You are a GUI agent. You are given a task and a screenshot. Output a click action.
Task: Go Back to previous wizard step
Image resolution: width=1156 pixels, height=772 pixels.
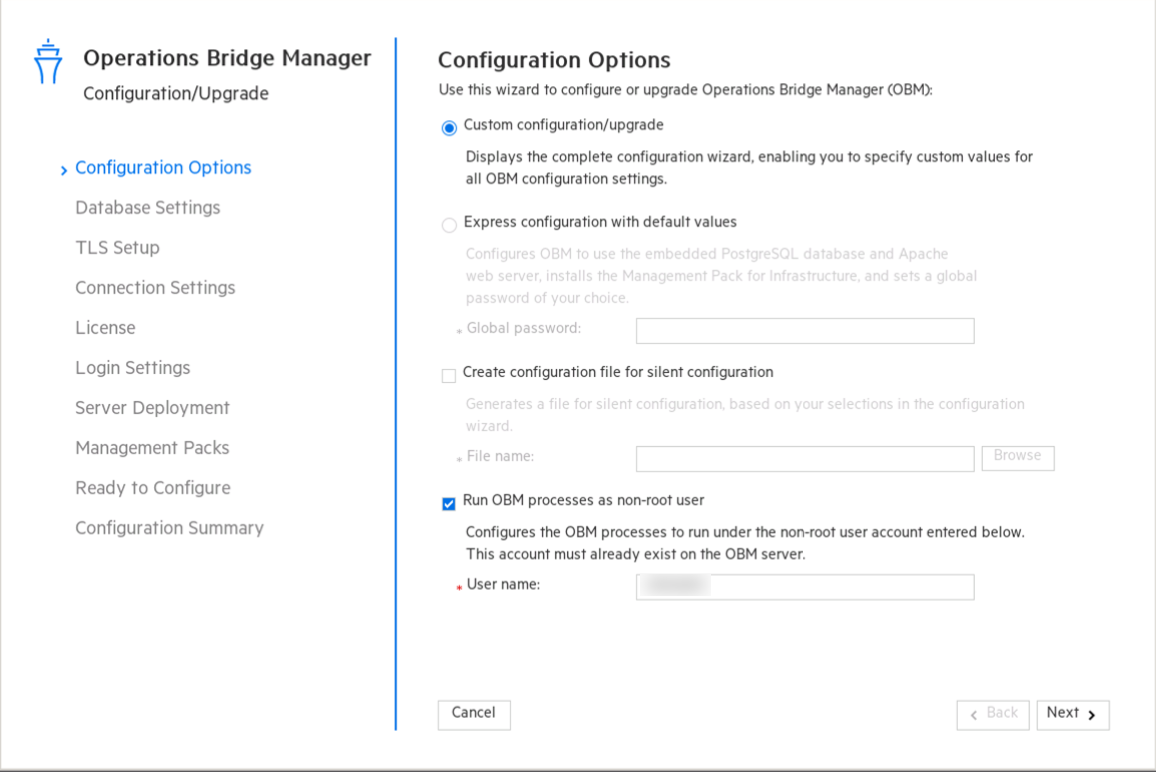[993, 714]
